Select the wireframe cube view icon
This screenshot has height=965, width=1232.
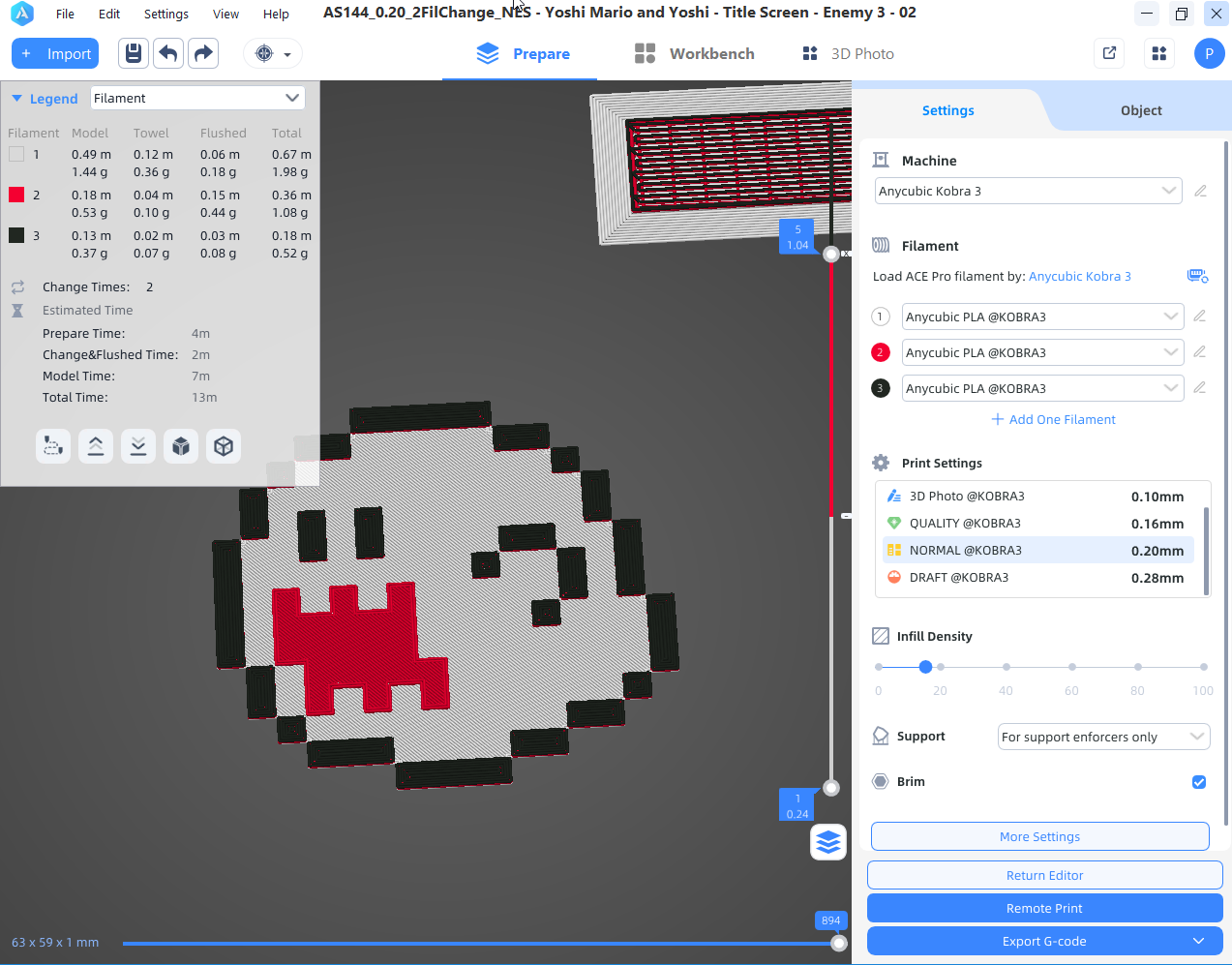click(224, 446)
